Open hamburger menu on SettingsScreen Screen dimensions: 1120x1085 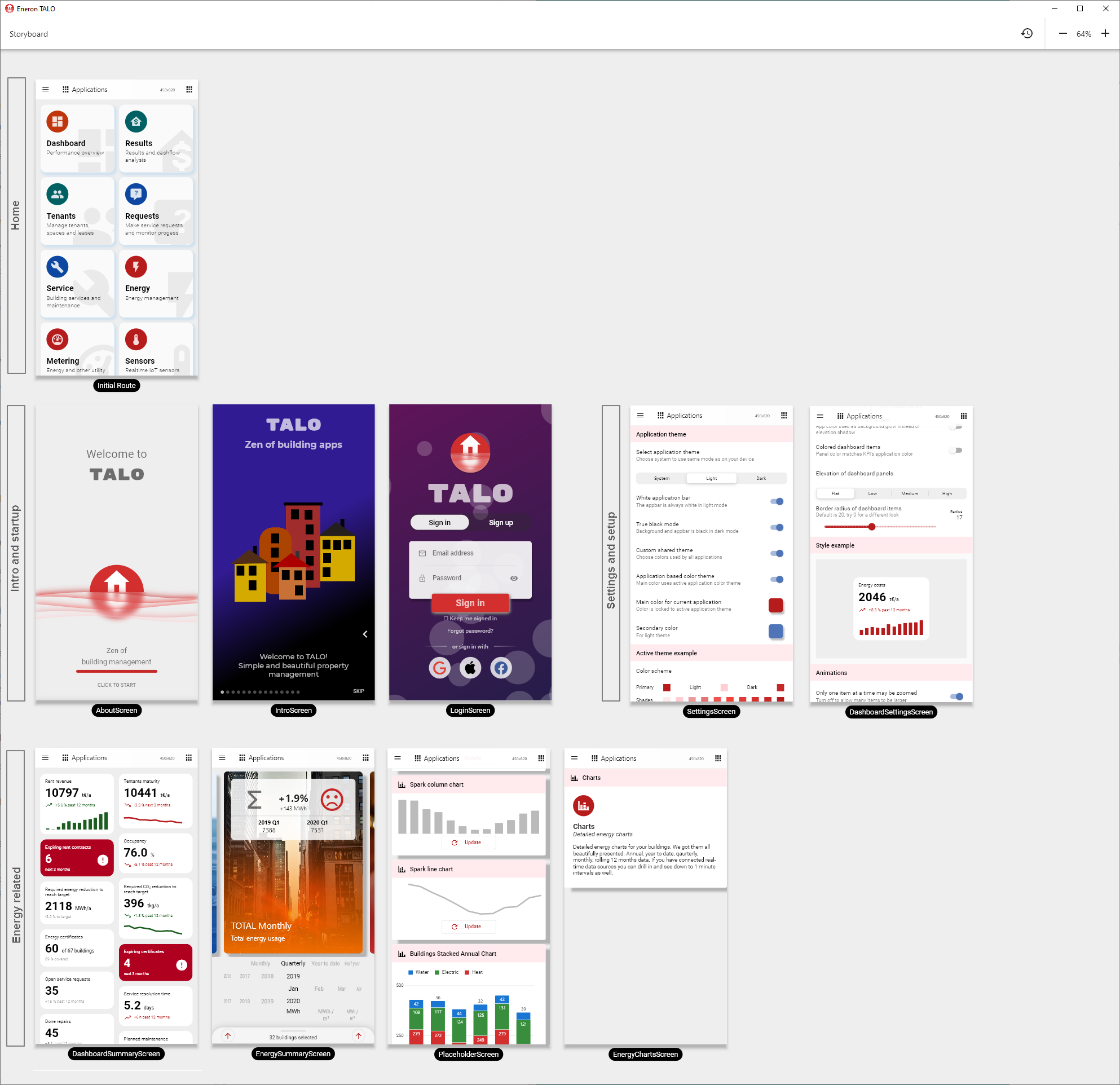[x=640, y=416]
